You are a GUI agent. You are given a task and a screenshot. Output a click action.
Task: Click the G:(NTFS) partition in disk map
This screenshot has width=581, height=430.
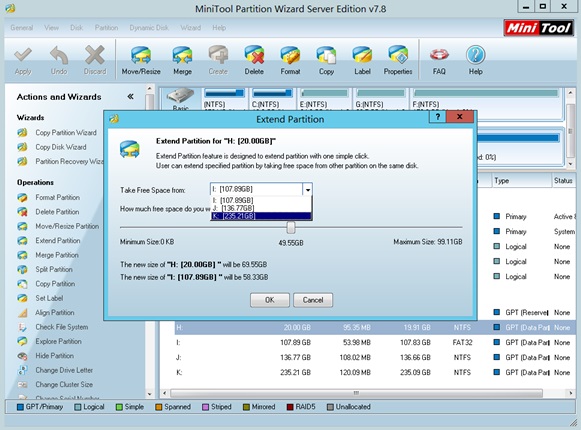[380, 99]
